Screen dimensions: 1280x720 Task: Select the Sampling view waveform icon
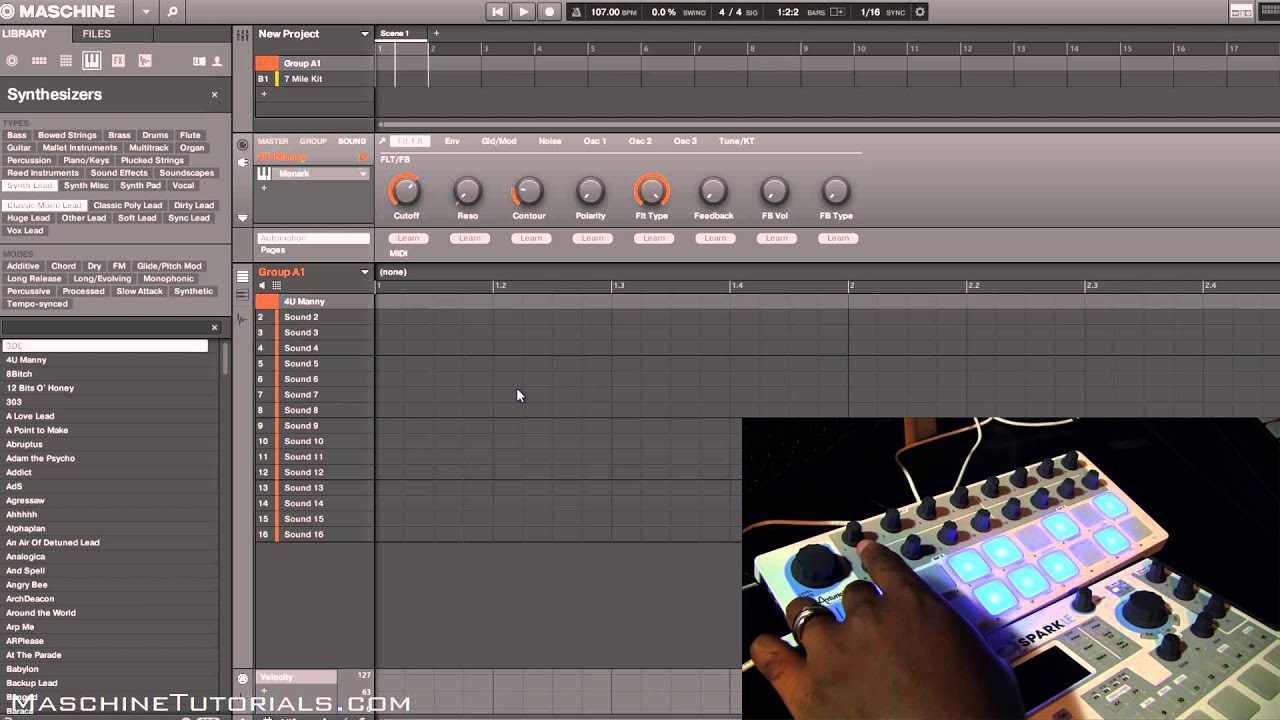242,320
